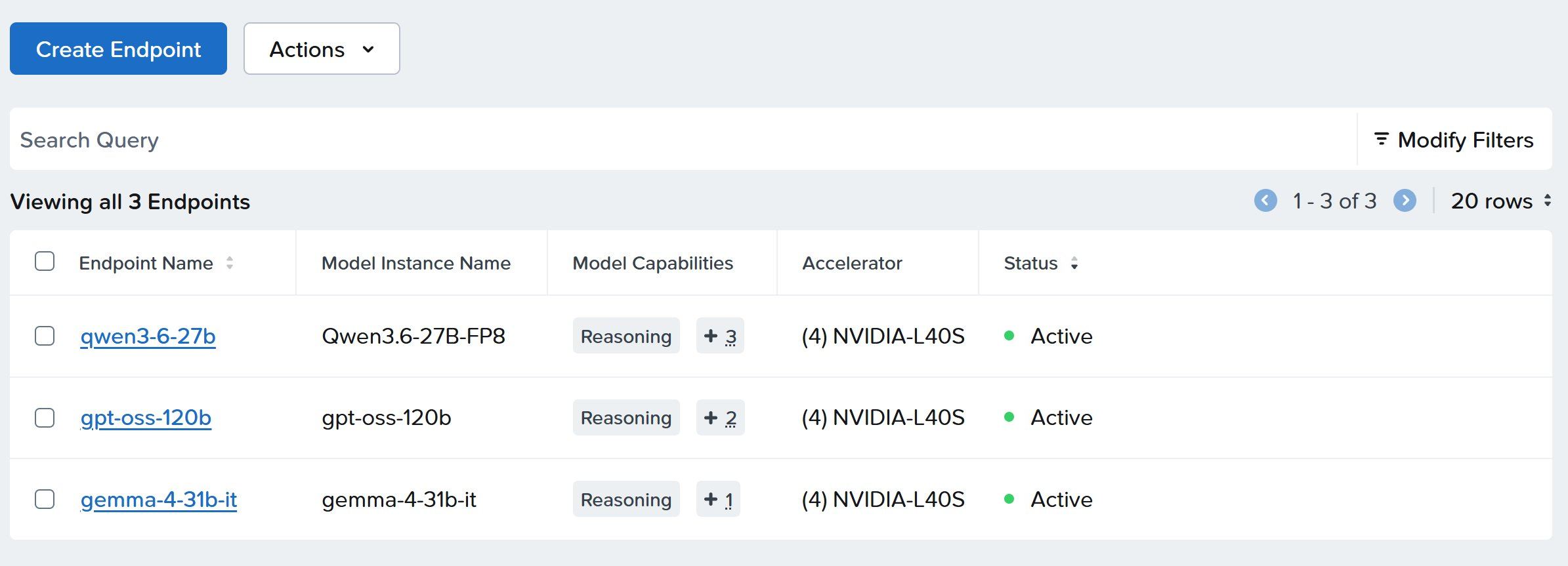Select the gemma-4-31b-it row checkbox
This screenshot has height=566, width=1568.
click(45, 499)
